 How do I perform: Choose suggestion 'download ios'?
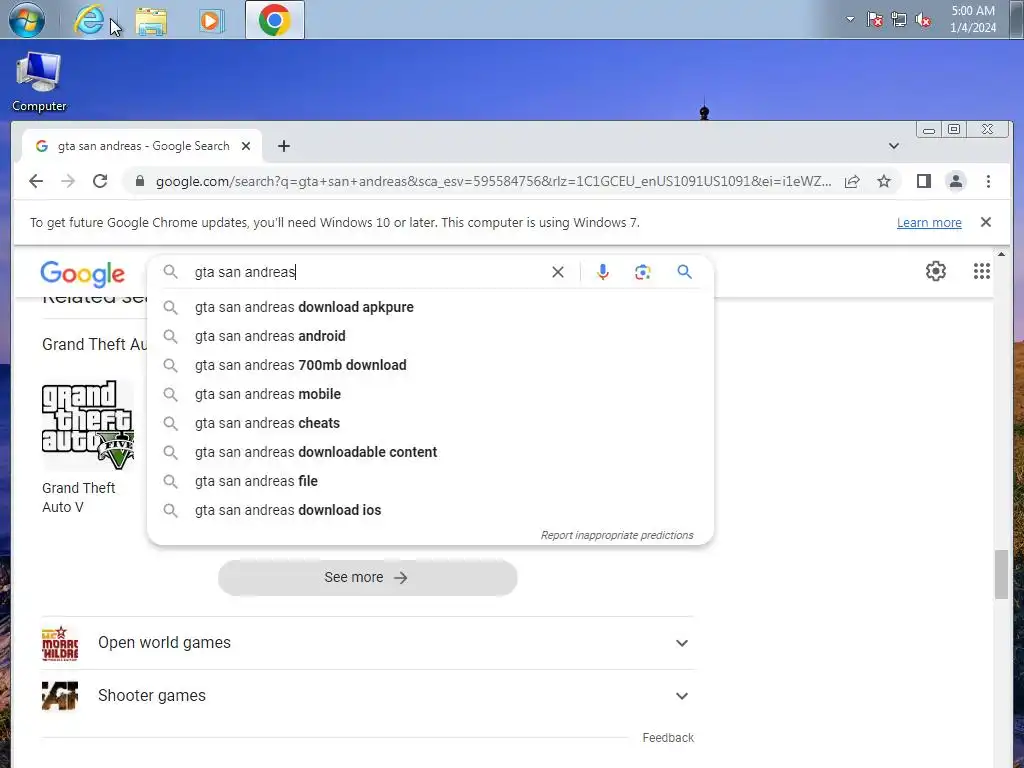tap(430, 510)
